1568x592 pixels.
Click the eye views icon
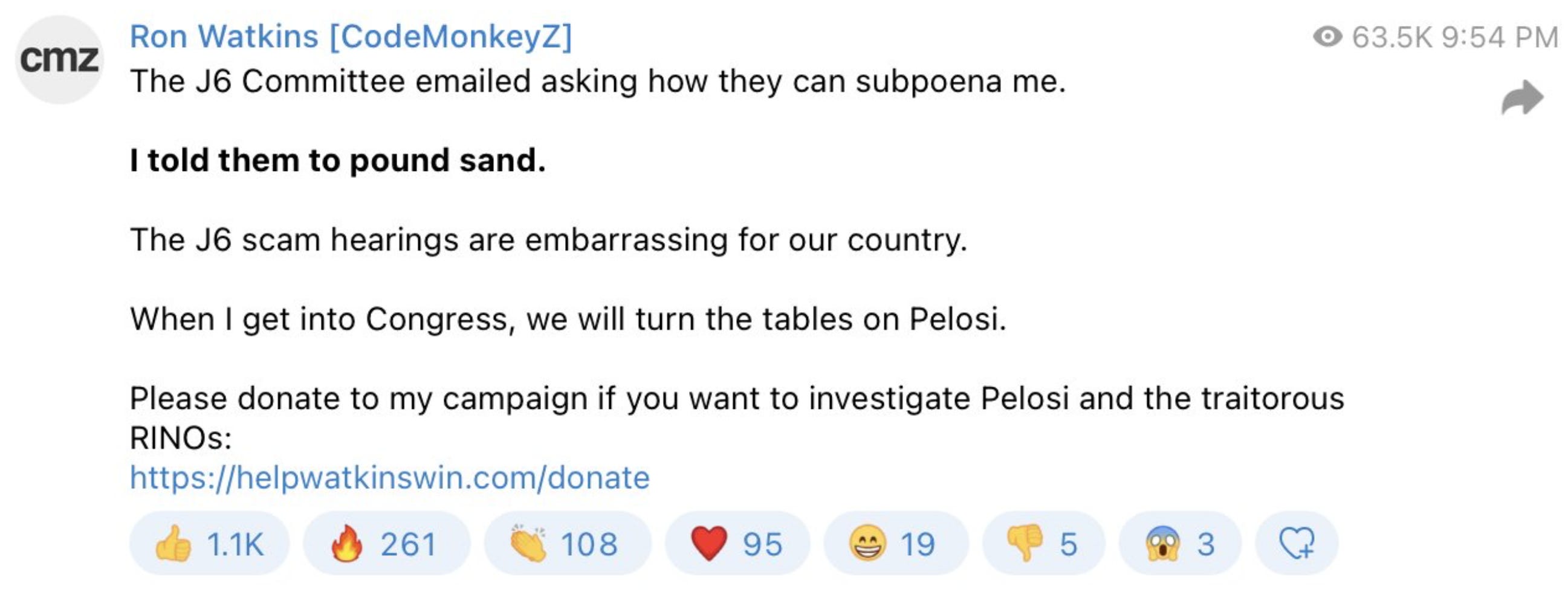1327,36
